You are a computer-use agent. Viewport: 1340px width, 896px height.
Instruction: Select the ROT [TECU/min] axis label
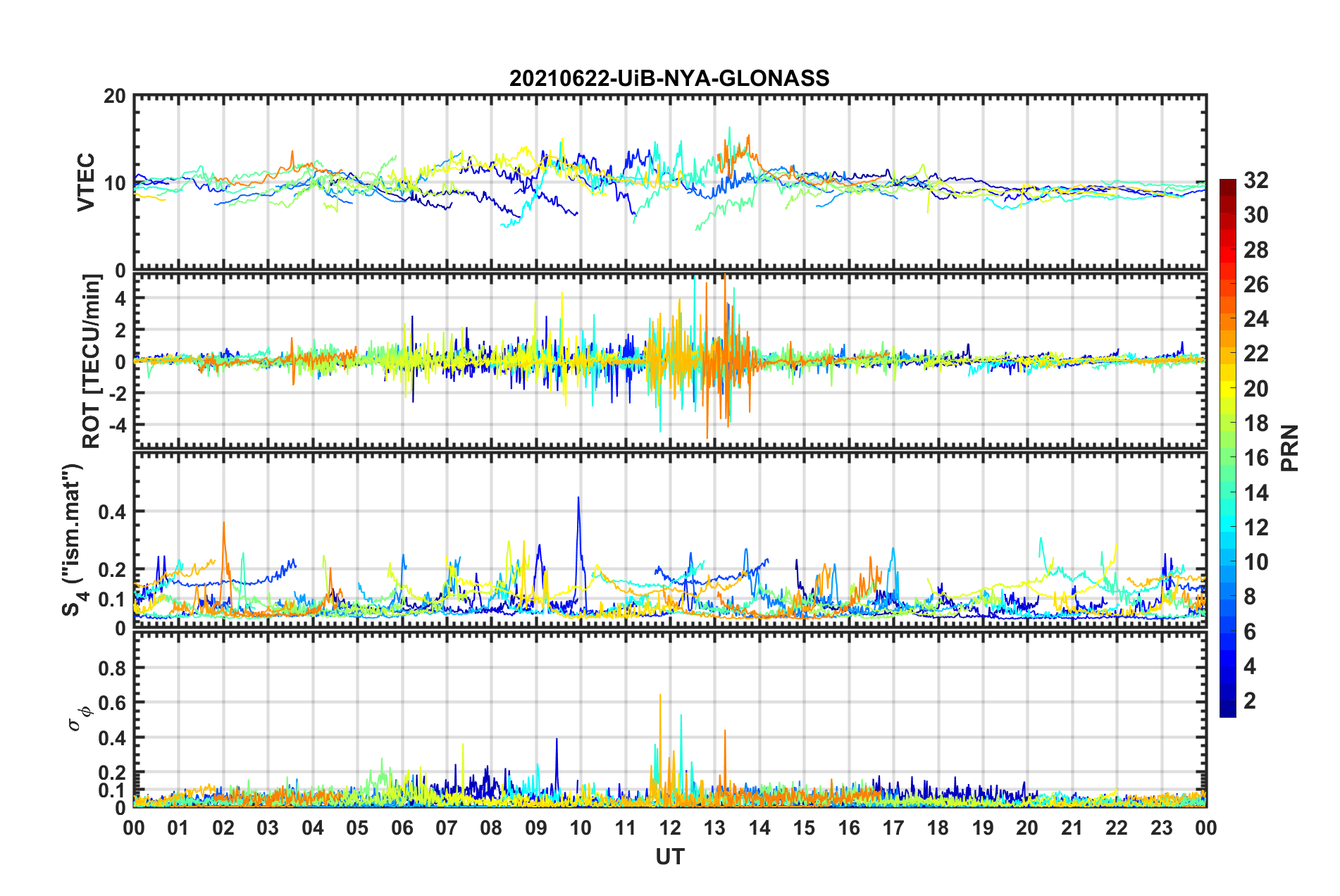tap(92, 361)
